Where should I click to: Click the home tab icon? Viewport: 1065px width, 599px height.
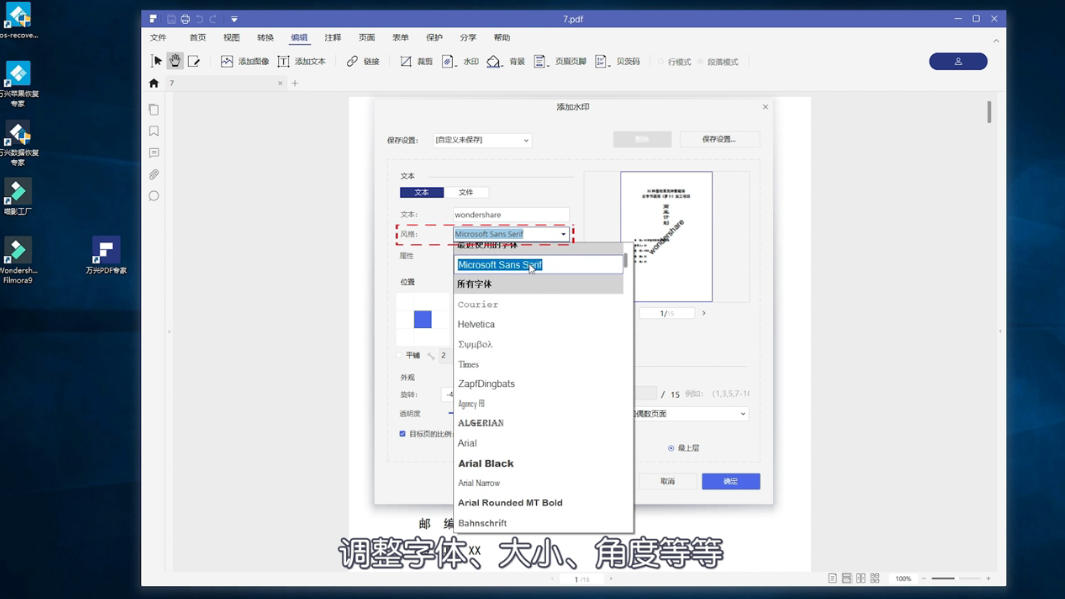click(x=154, y=83)
